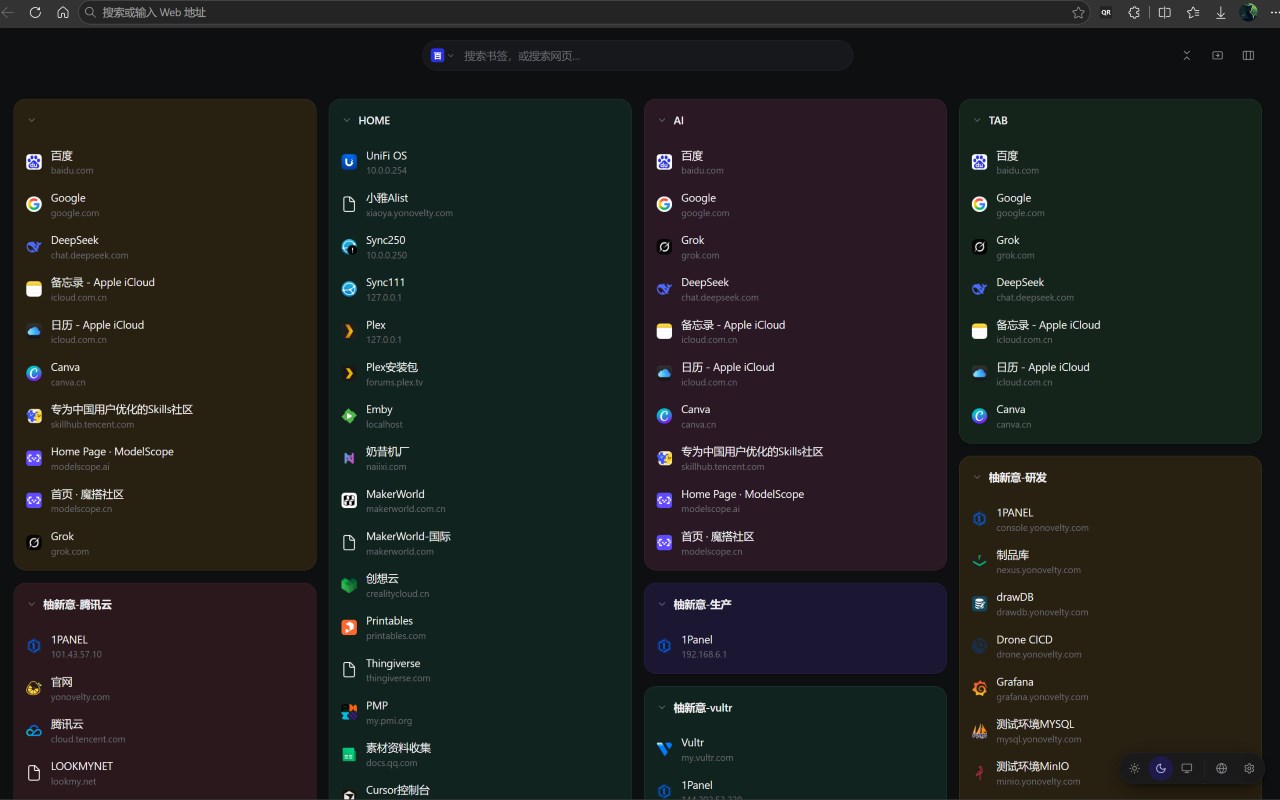Open the 素材资料收集 bookmark
Screen dimensions: 1280x800
coord(480,754)
